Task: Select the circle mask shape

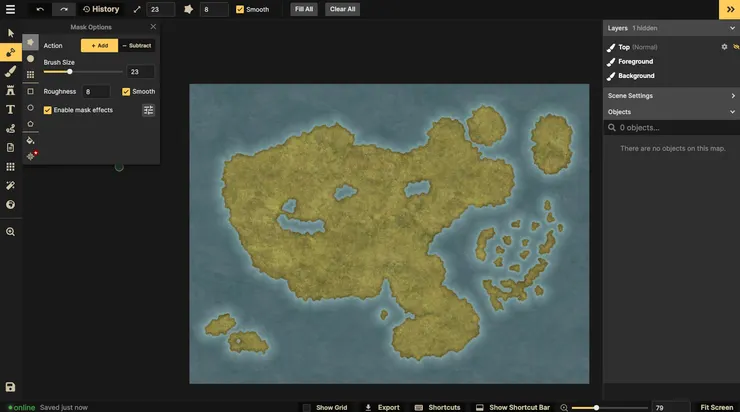Action: click(x=30, y=108)
